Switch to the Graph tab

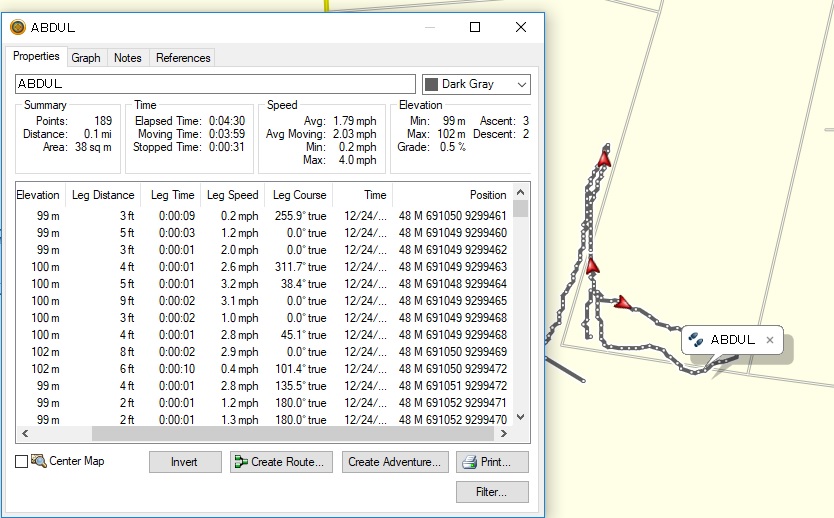[x=86, y=58]
